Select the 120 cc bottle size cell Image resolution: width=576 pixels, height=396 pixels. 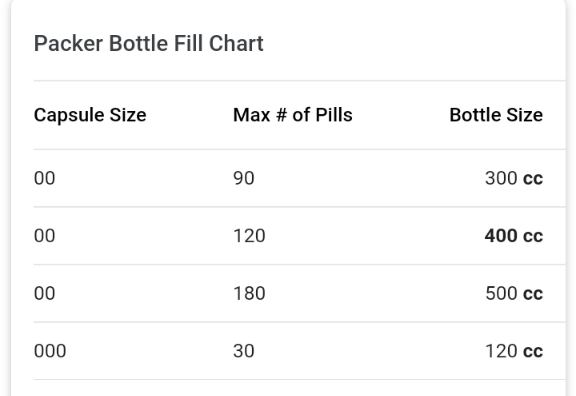tap(514, 351)
